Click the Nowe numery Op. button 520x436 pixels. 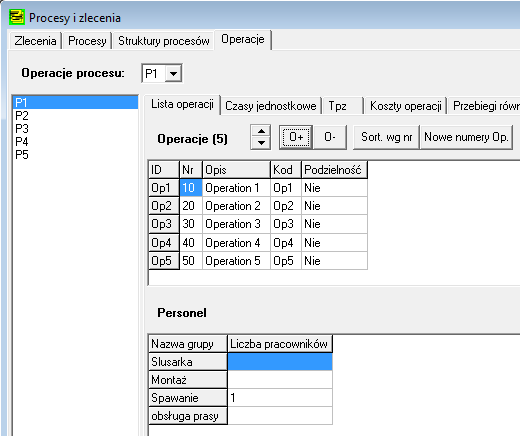point(466,137)
